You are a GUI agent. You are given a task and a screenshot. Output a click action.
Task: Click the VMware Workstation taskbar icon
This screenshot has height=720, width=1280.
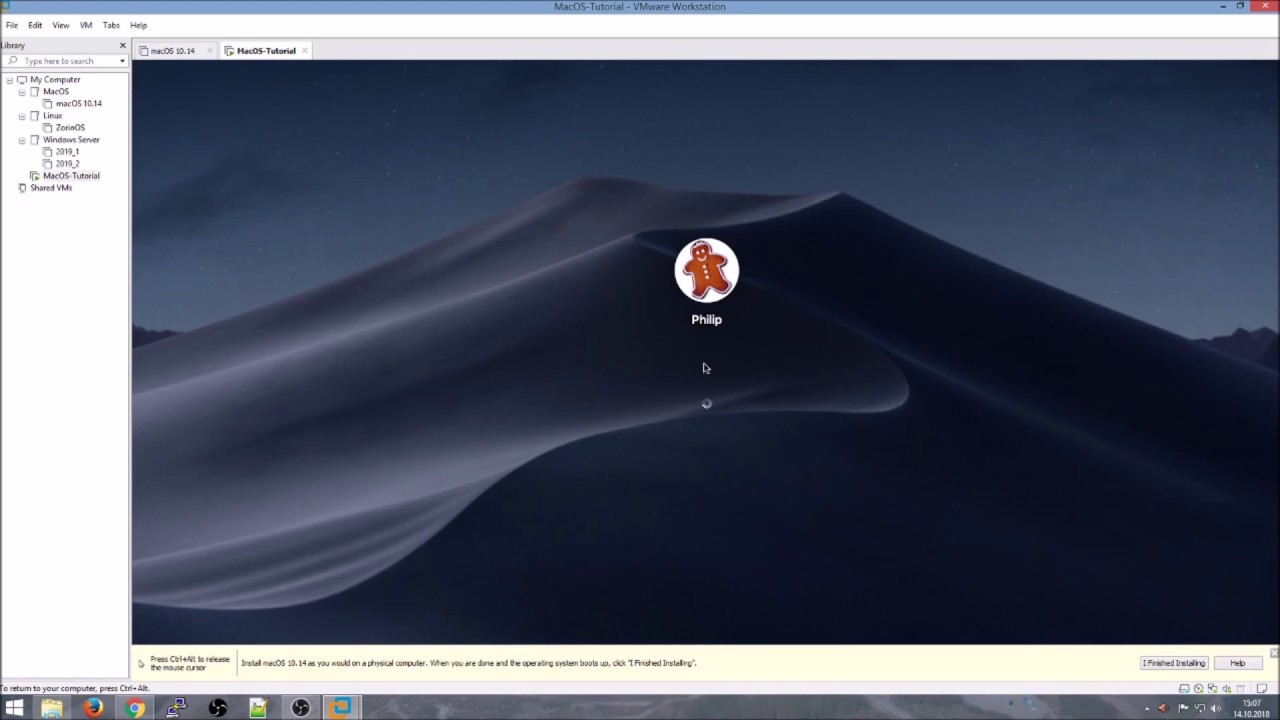(x=341, y=708)
